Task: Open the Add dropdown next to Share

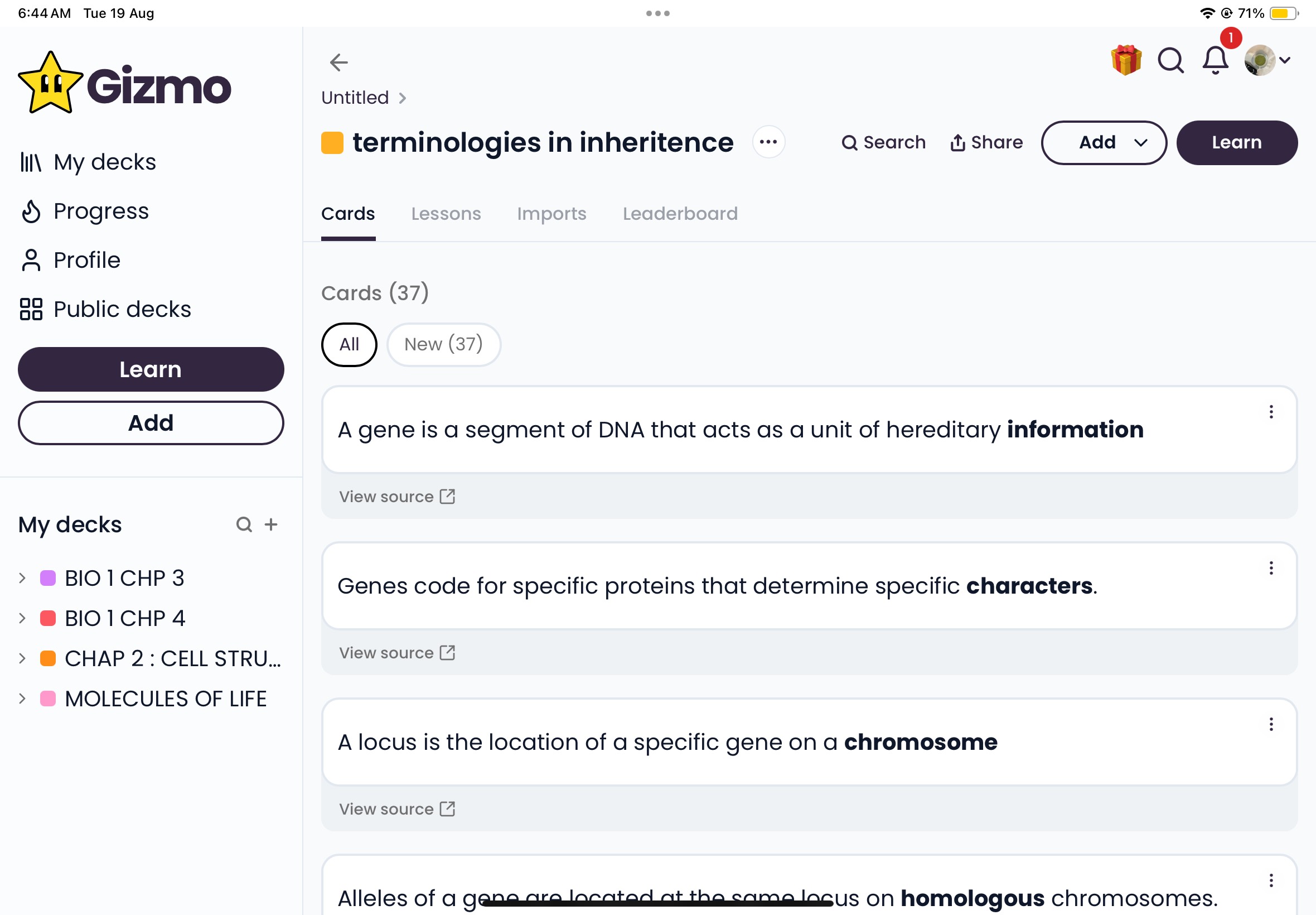Action: pyautogui.click(x=1104, y=143)
